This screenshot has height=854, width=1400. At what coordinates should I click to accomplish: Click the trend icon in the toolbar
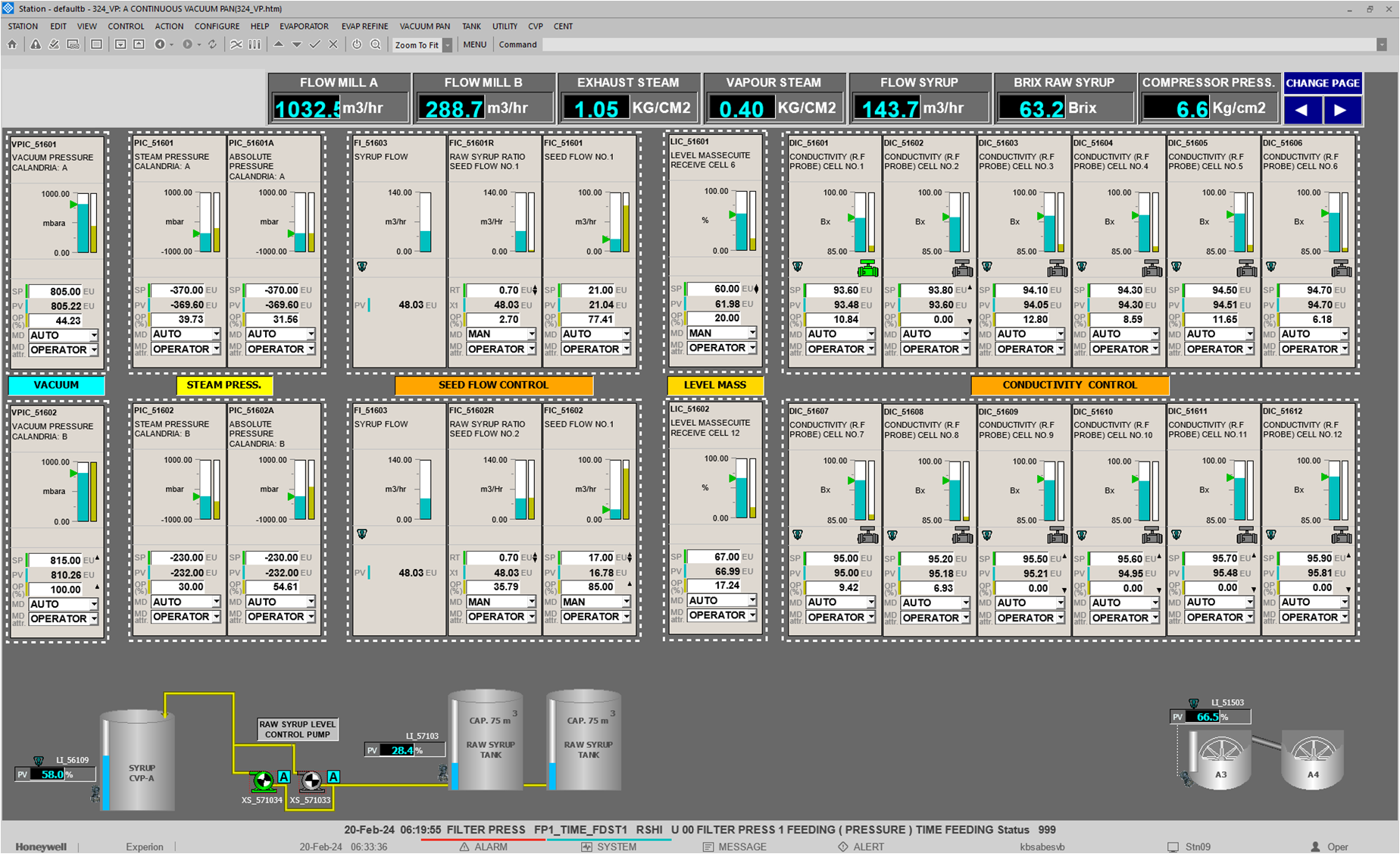tap(236, 45)
